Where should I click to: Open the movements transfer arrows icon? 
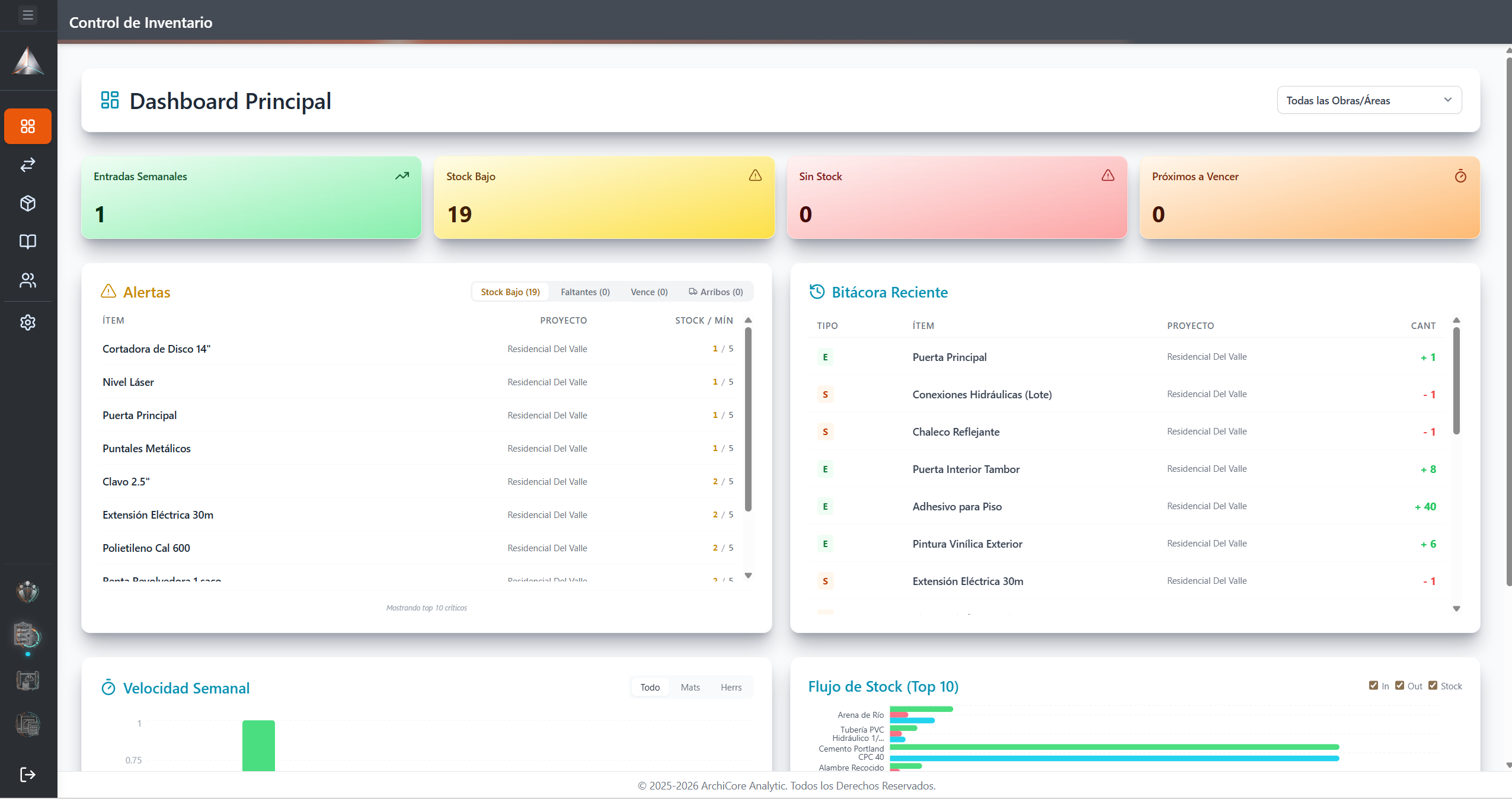point(28,165)
